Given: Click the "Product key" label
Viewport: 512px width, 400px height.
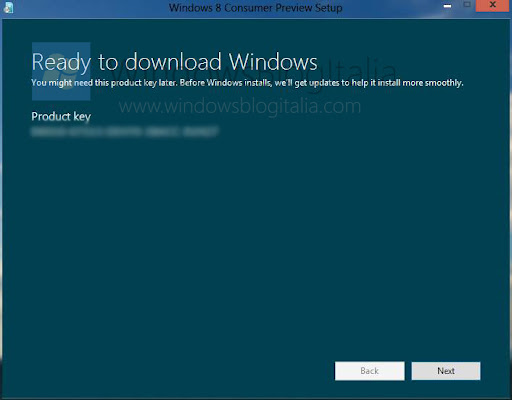Looking at the screenshot, I should coord(61,116).
